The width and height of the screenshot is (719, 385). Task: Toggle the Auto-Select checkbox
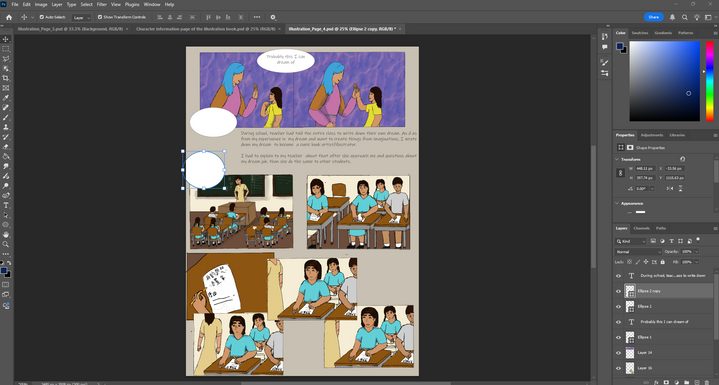pos(42,17)
